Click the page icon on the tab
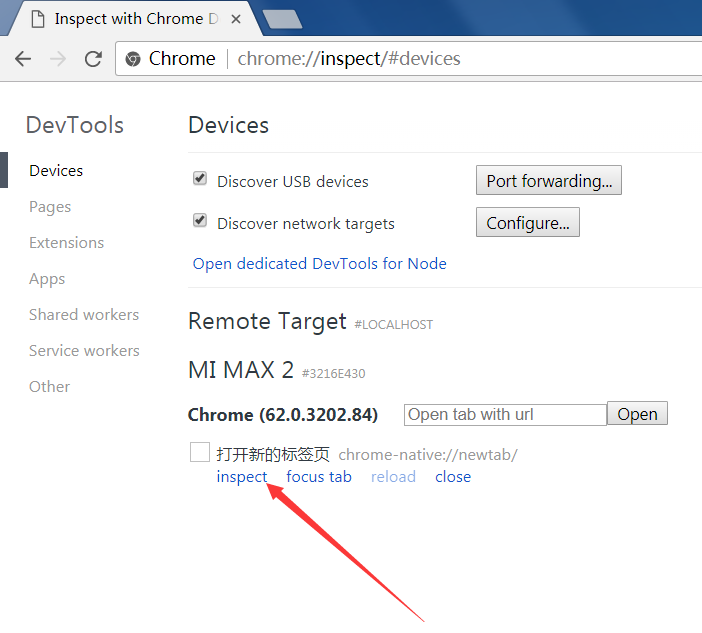 tap(38, 19)
